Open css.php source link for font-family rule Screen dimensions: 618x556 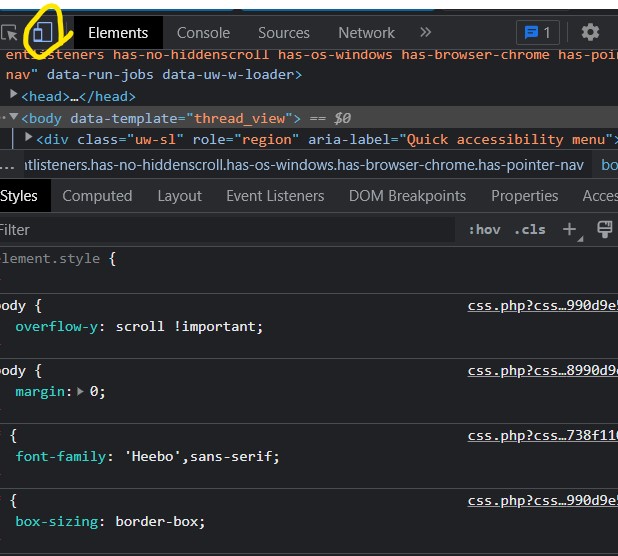click(x=542, y=435)
